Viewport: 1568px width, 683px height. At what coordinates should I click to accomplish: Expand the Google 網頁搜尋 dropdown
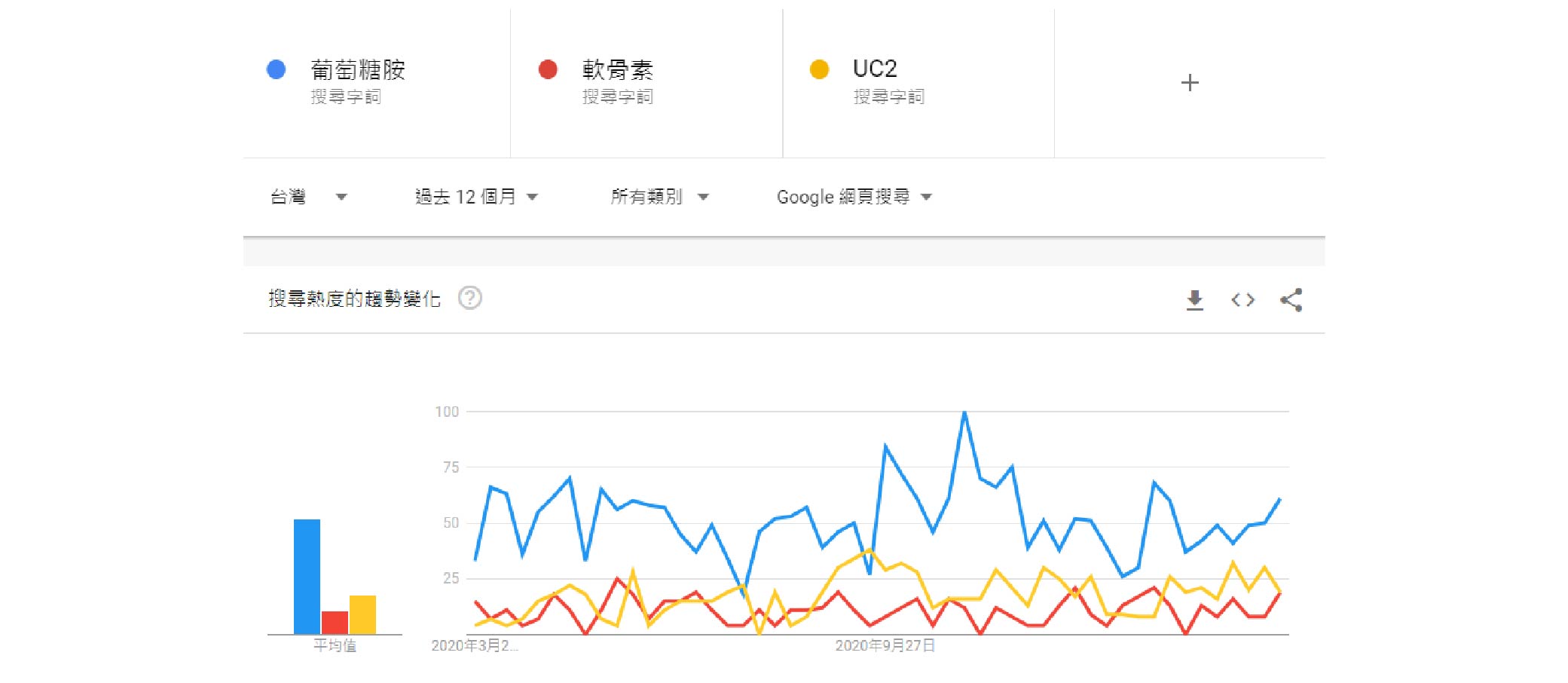(x=854, y=197)
